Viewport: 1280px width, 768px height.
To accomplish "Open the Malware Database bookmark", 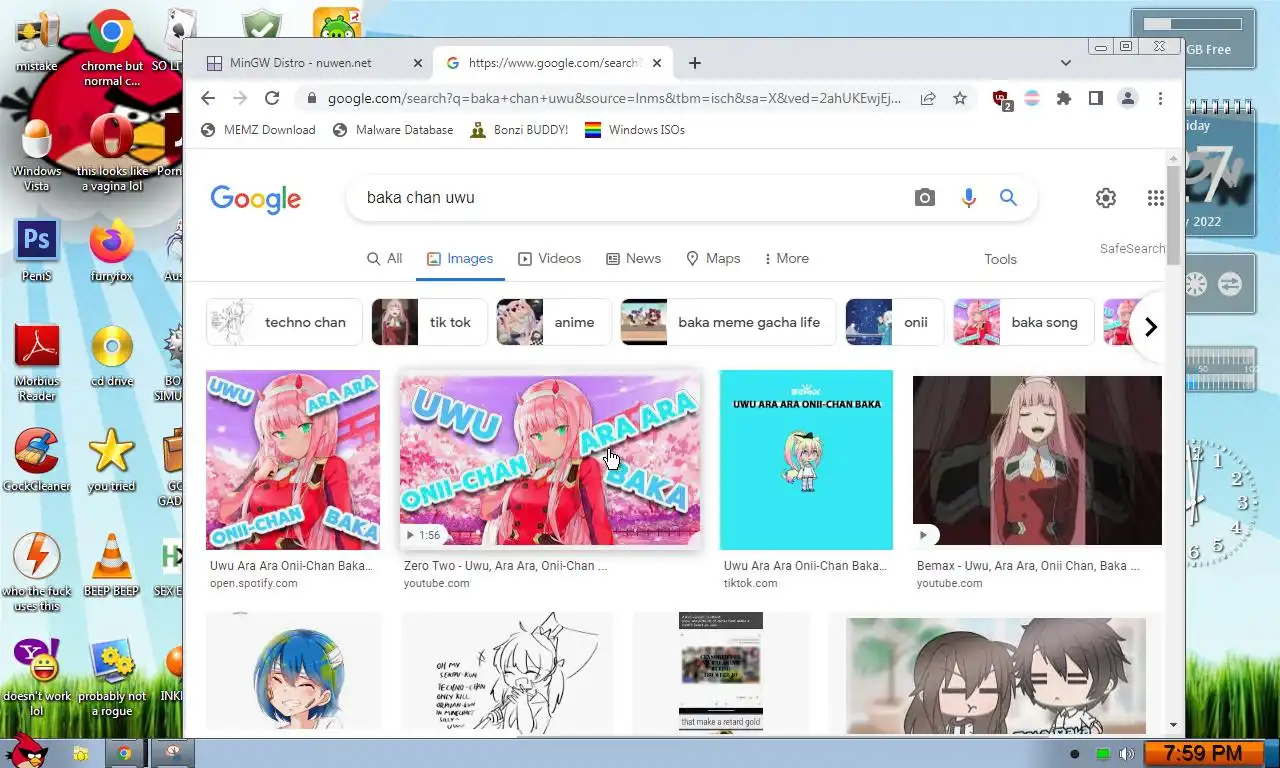I will click(x=393, y=130).
